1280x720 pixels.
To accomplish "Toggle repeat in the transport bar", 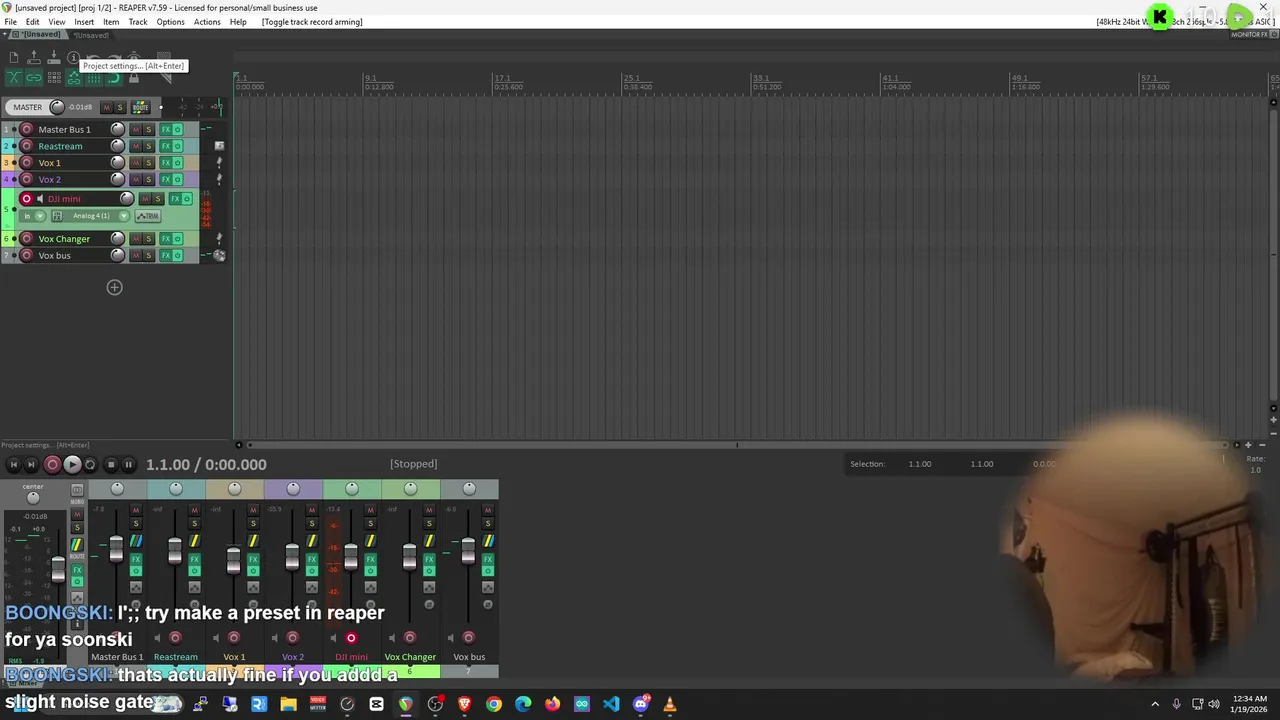I will pyautogui.click(x=90, y=464).
